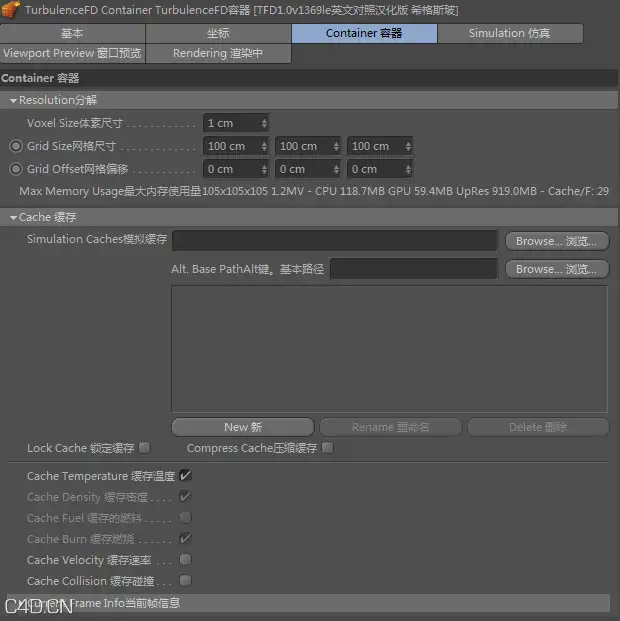Click the Rename 重命名 button
The image size is (620, 621).
[x=391, y=427]
